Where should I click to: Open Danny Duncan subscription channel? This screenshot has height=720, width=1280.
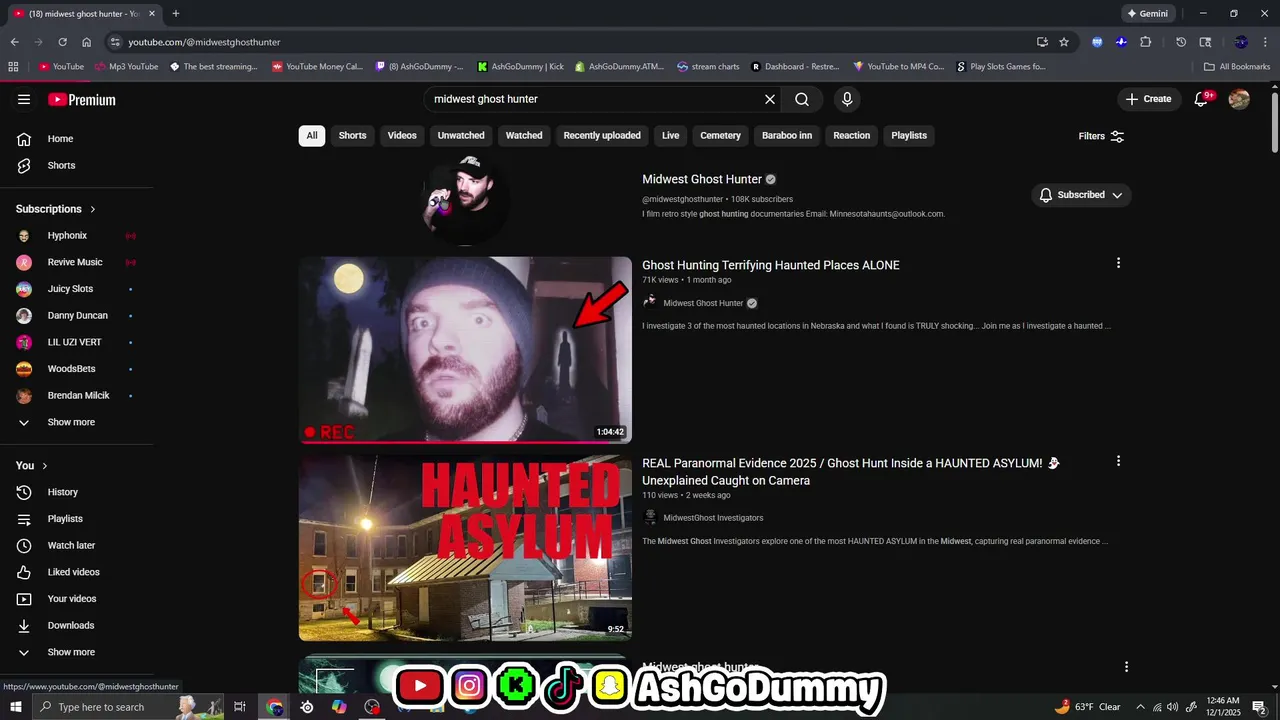click(76, 315)
